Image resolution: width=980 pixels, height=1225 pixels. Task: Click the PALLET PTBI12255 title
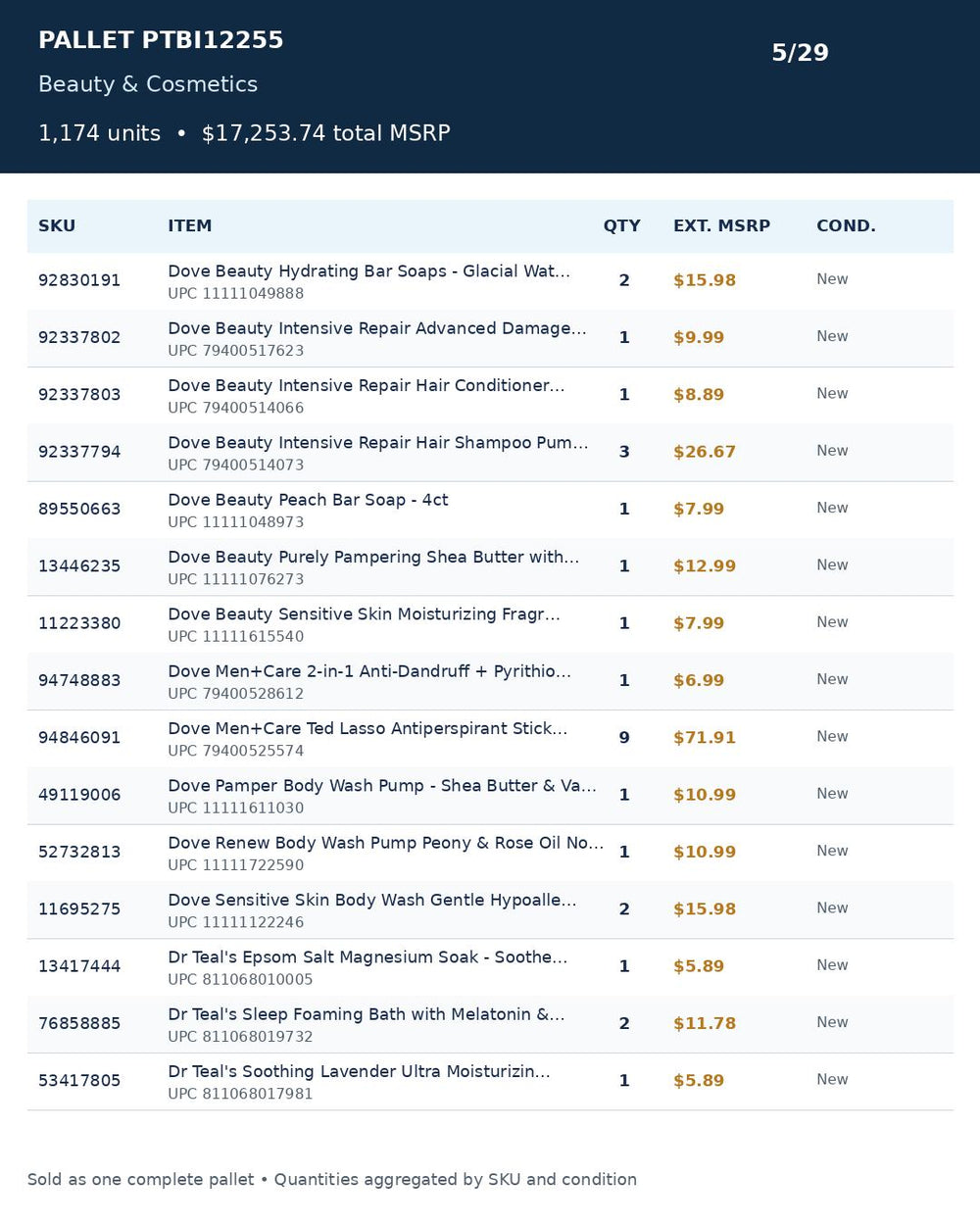[x=161, y=40]
